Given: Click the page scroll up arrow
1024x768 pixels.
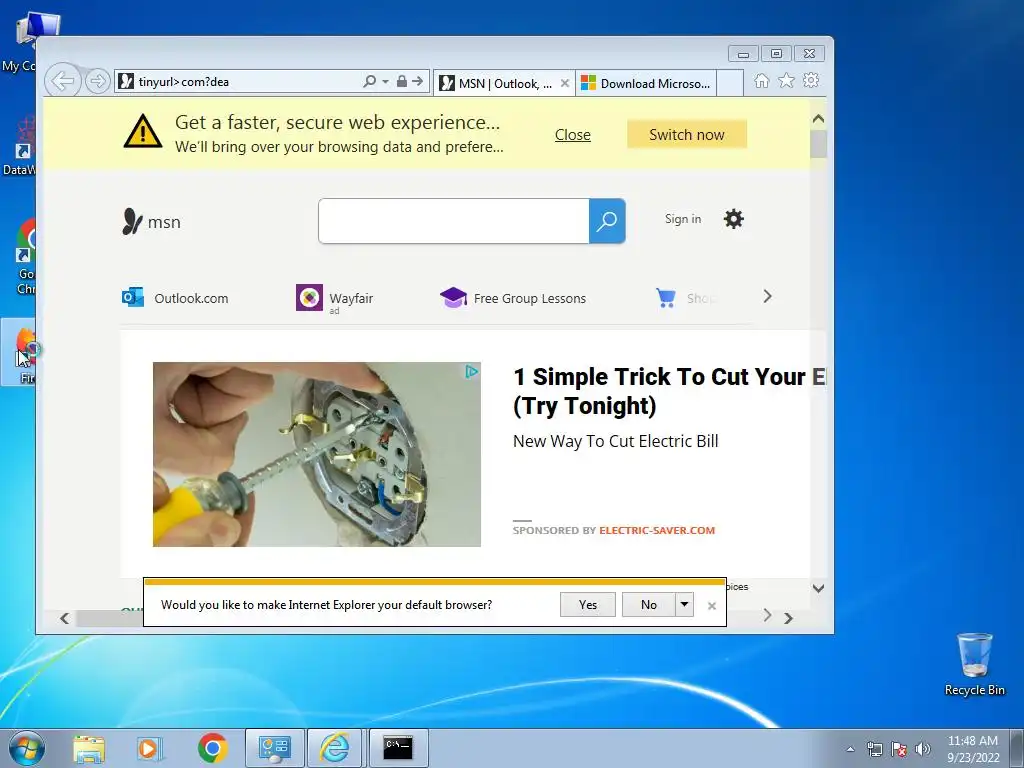Looking at the screenshot, I should coord(818,120).
